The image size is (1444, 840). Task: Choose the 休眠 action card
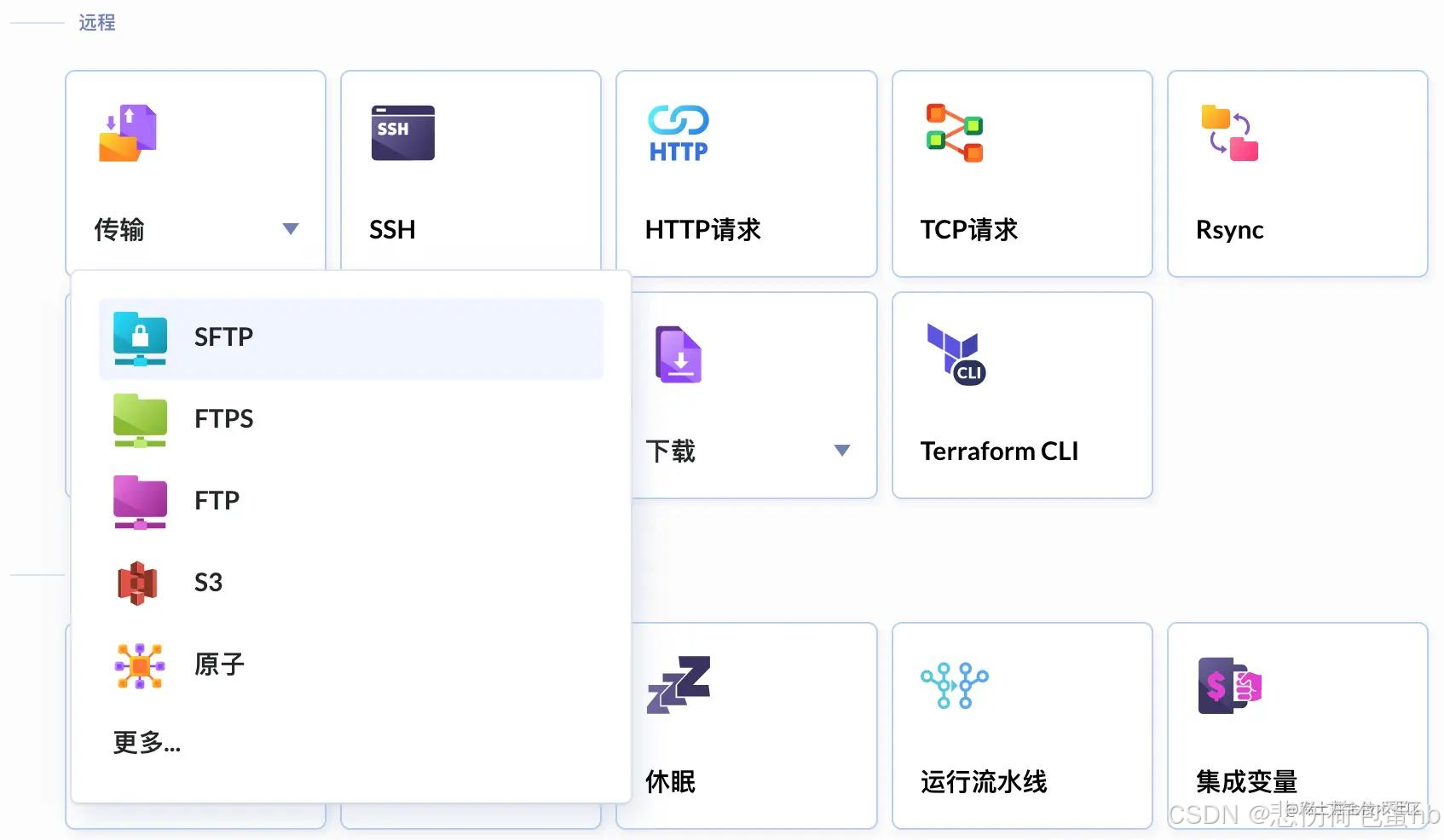753,726
